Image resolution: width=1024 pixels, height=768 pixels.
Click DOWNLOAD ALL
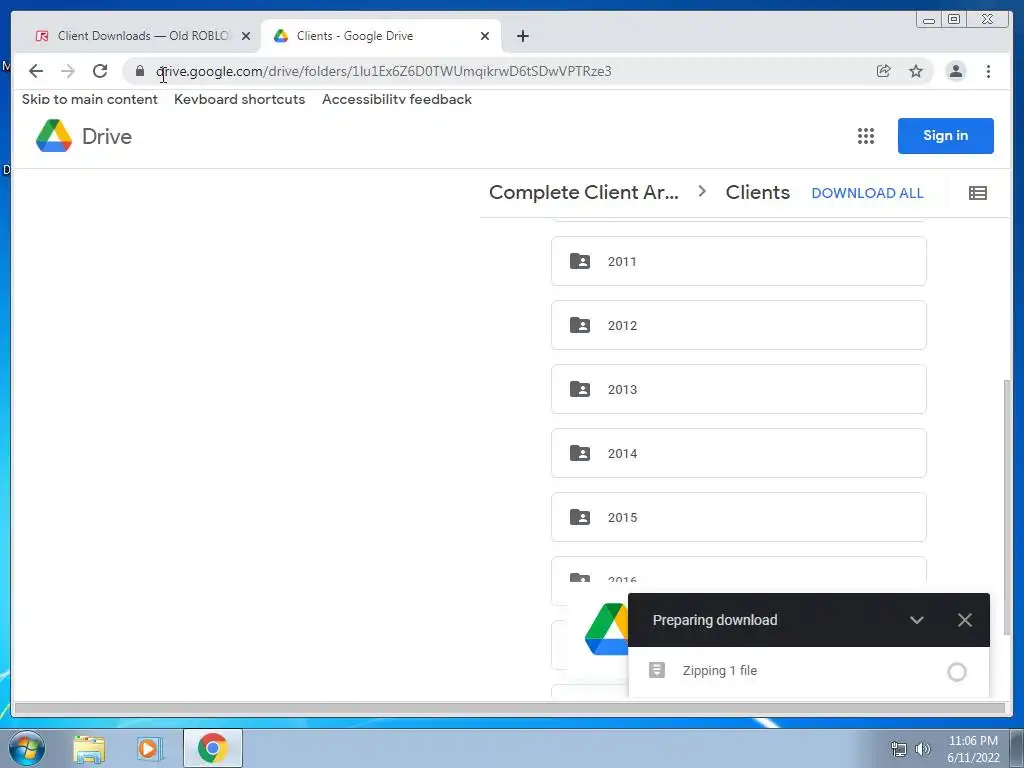[867, 193]
